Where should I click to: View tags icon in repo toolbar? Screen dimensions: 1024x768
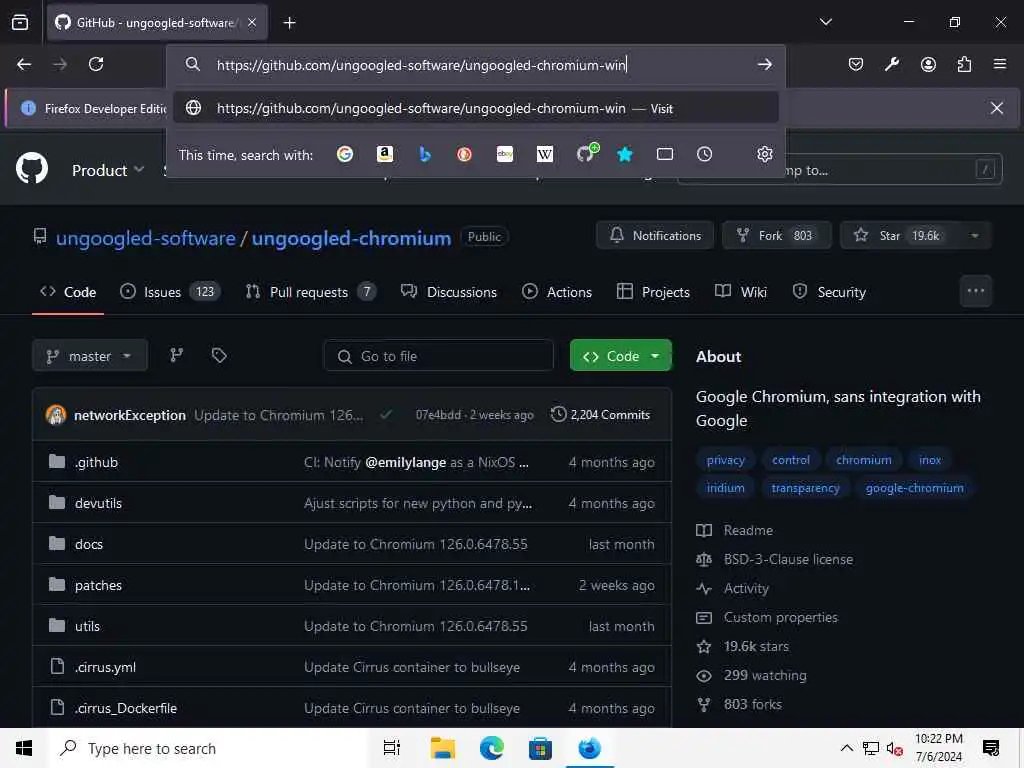pyautogui.click(x=219, y=355)
